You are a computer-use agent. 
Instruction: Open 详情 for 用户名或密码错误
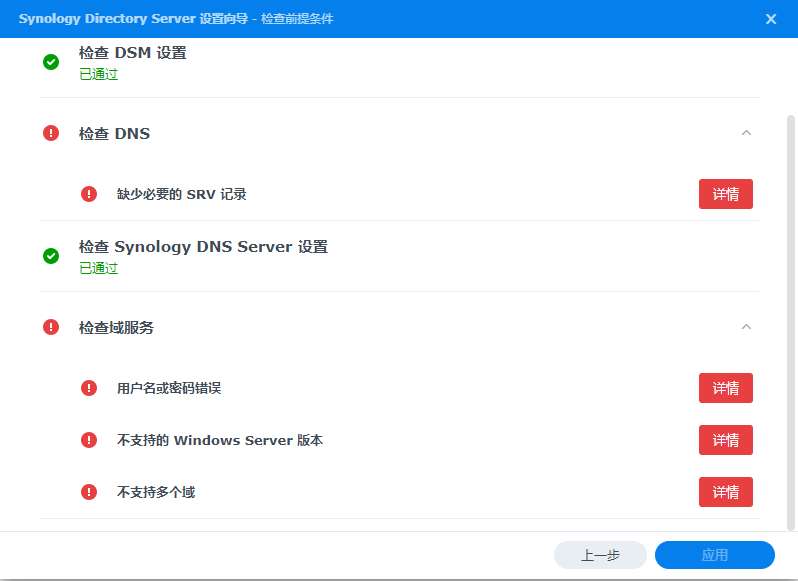tap(725, 388)
